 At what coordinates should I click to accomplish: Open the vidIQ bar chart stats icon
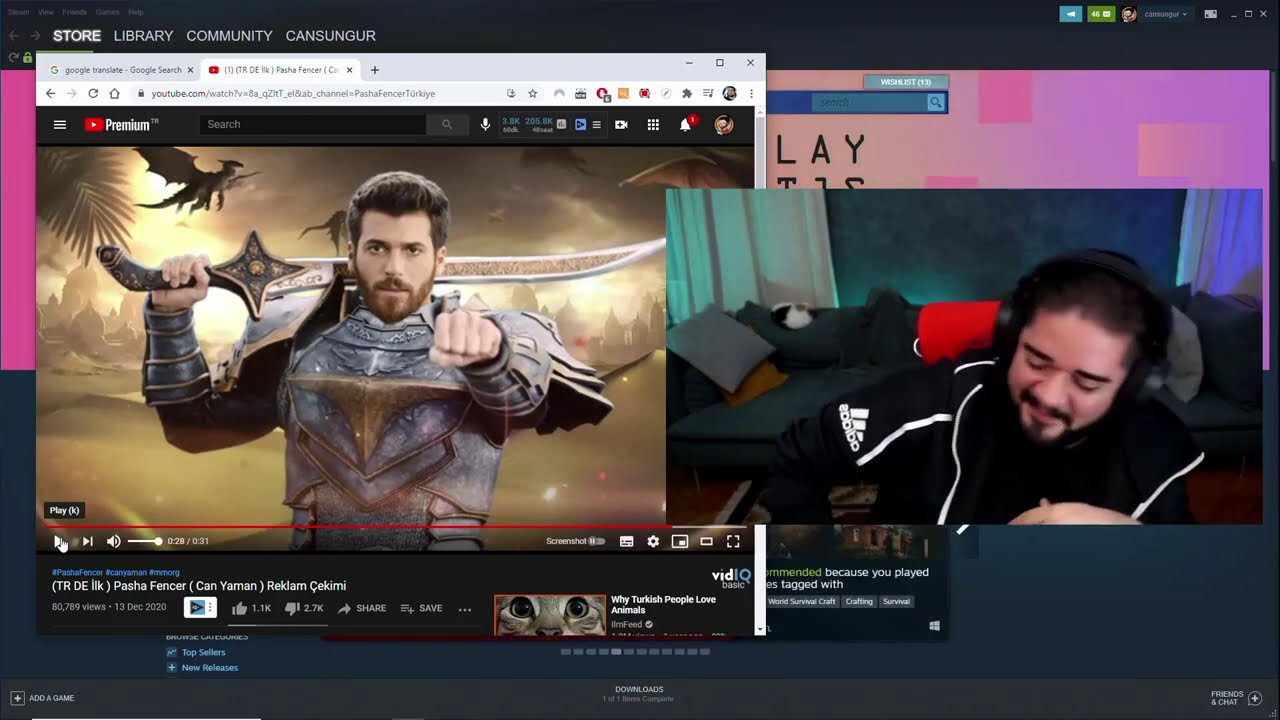(561, 124)
